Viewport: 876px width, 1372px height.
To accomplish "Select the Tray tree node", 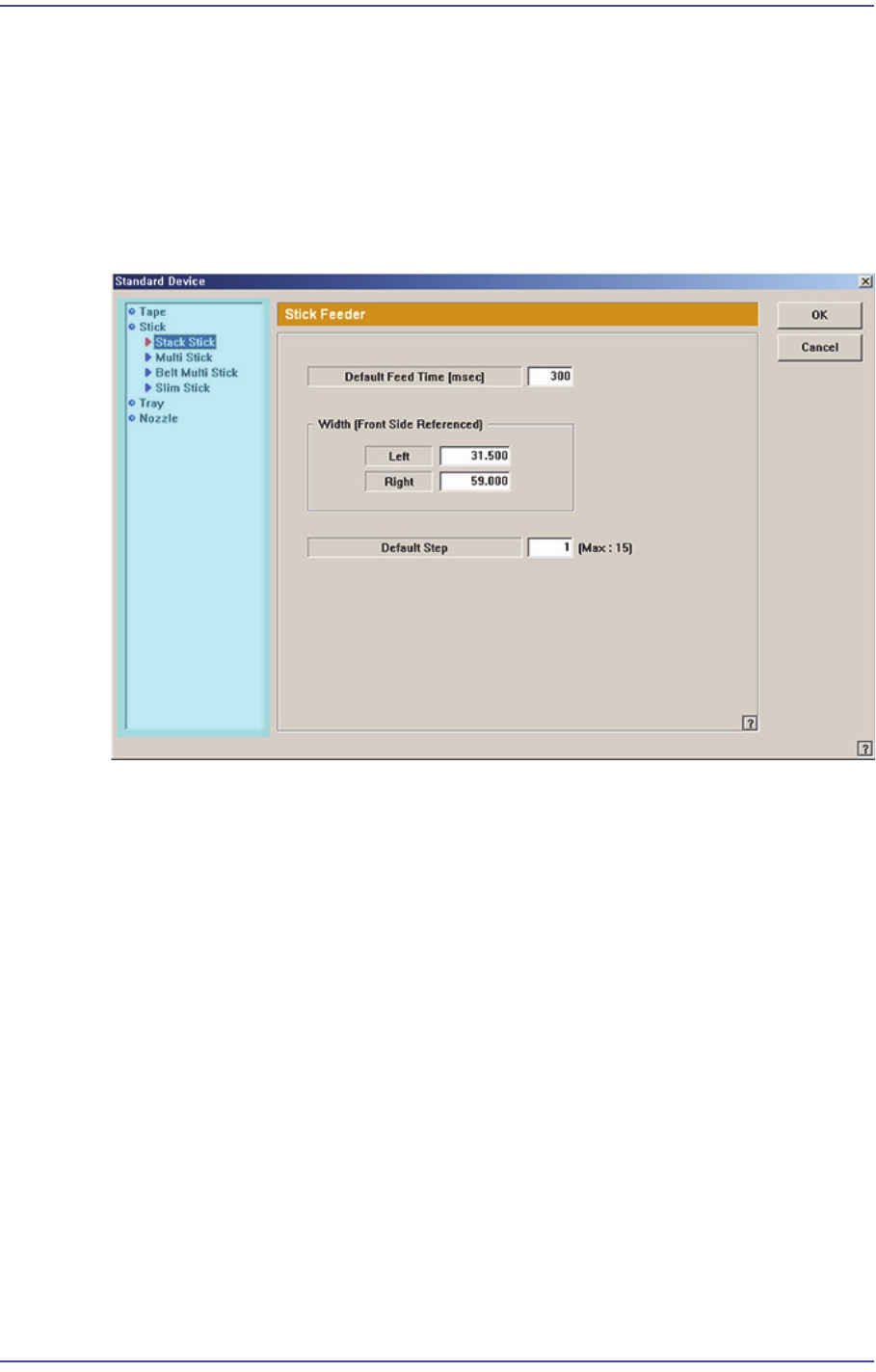I will pyautogui.click(x=151, y=404).
